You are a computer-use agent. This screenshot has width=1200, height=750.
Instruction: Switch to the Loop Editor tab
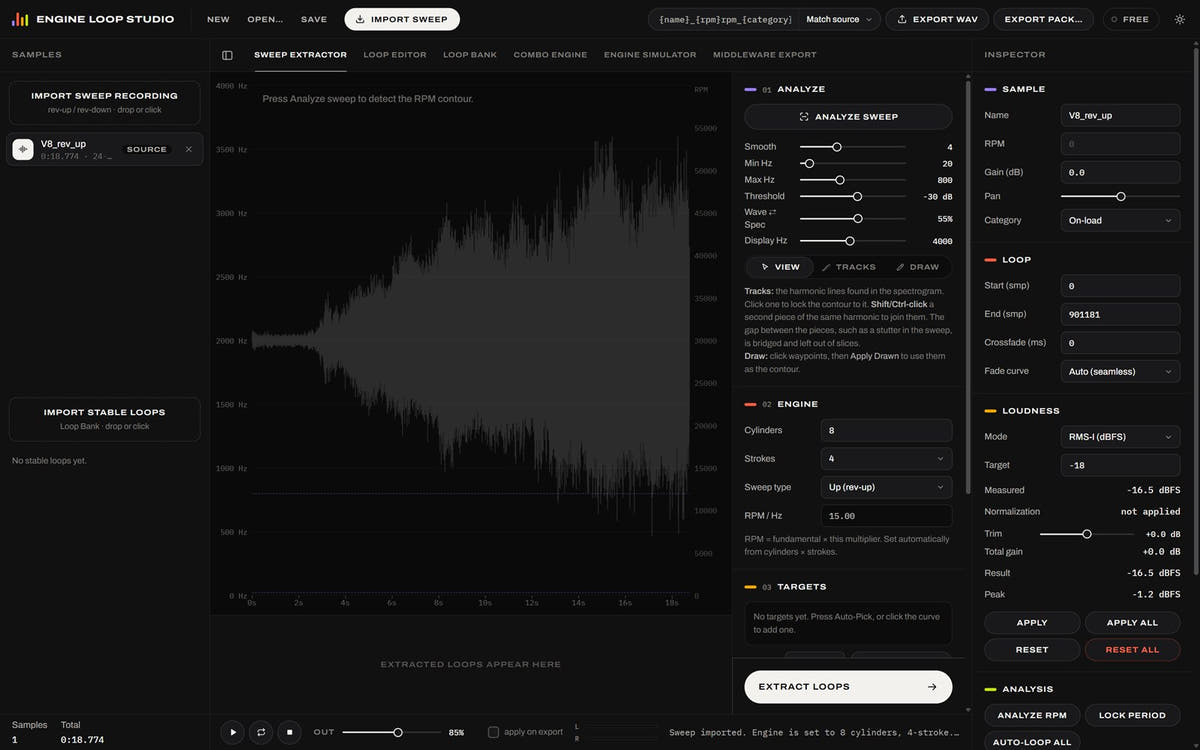coord(395,55)
